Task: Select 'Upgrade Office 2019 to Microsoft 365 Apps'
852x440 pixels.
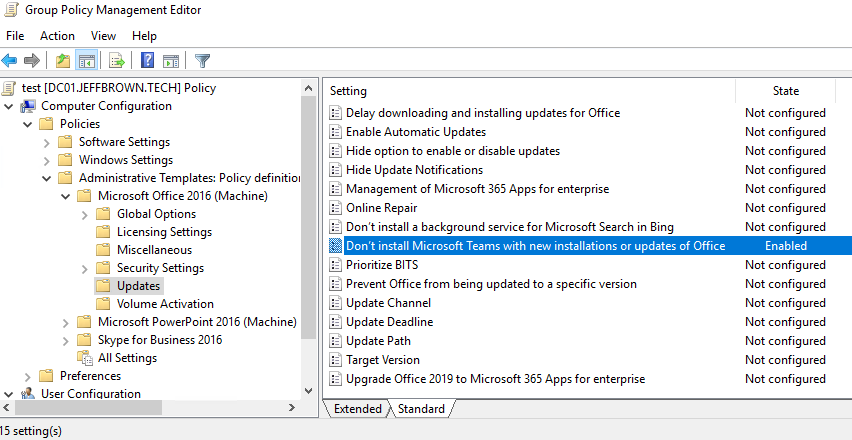Action: pyautogui.click(x=496, y=379)
